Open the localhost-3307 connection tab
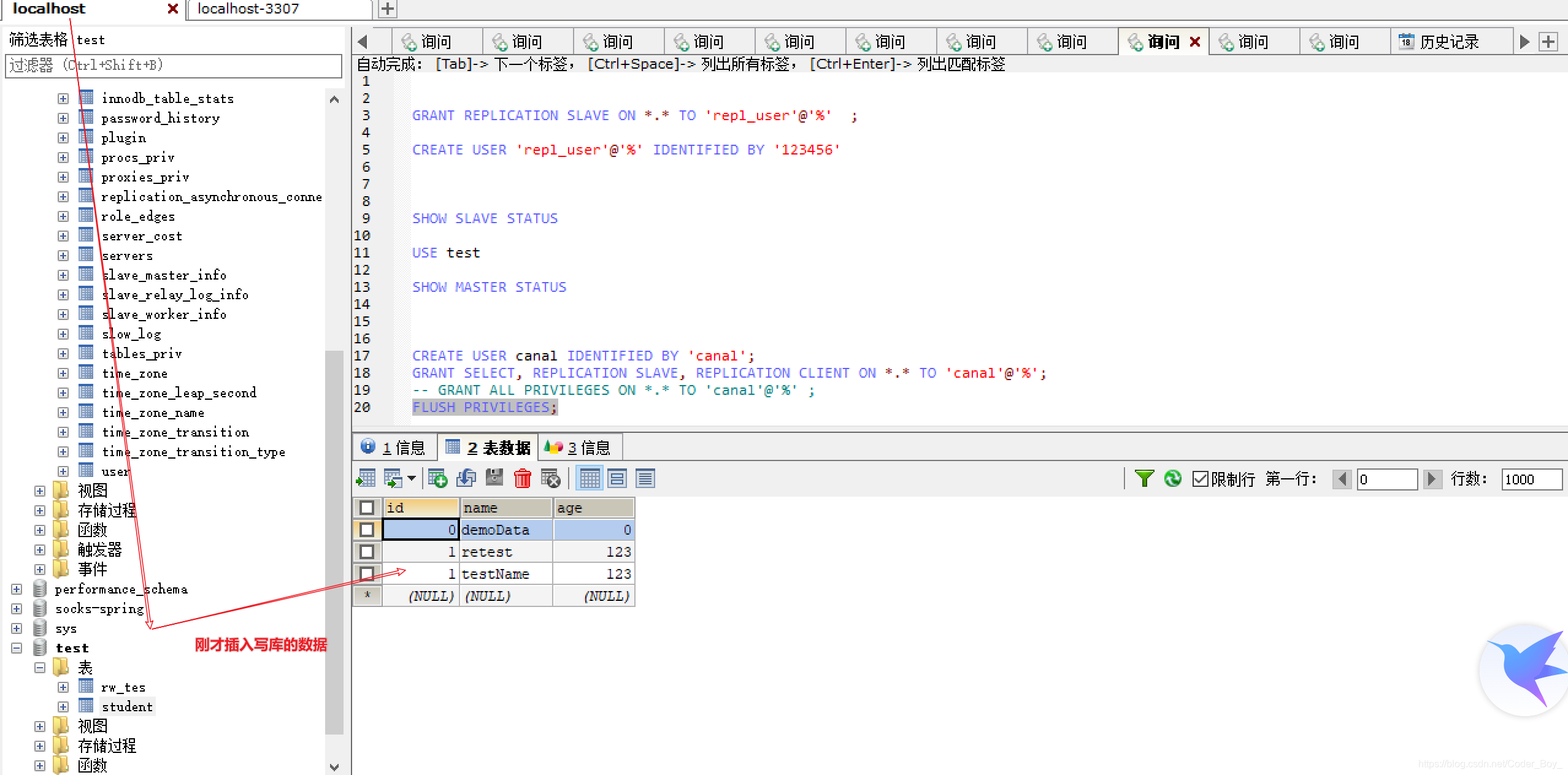1568x775 pixels. pos(248,9)
